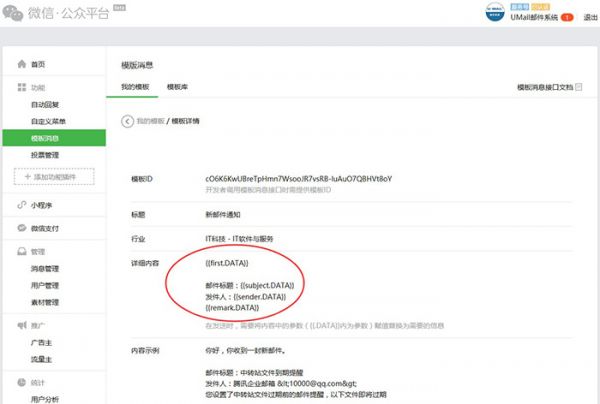Open the red notification badge
Screen dimensions: 600x404
tap(567, 17)
